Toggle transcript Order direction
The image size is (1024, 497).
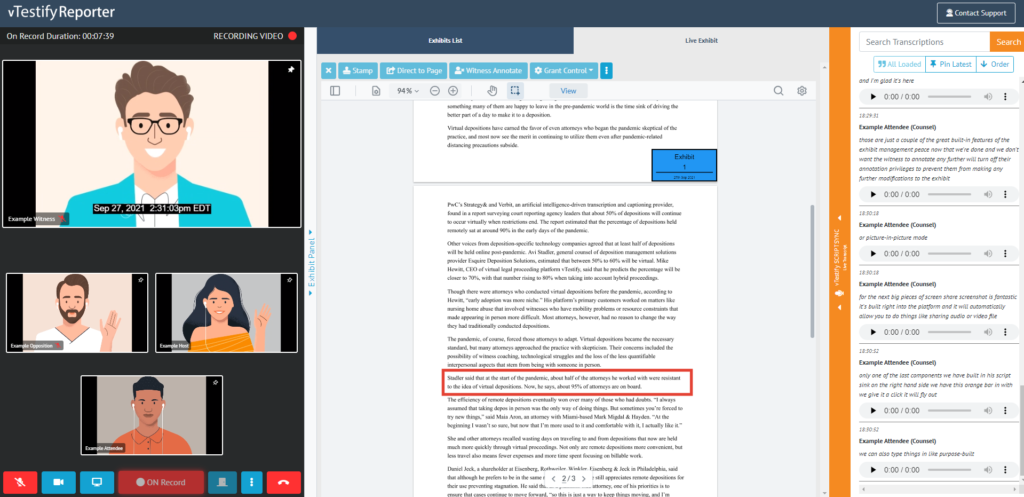click(x=994, y=64)
